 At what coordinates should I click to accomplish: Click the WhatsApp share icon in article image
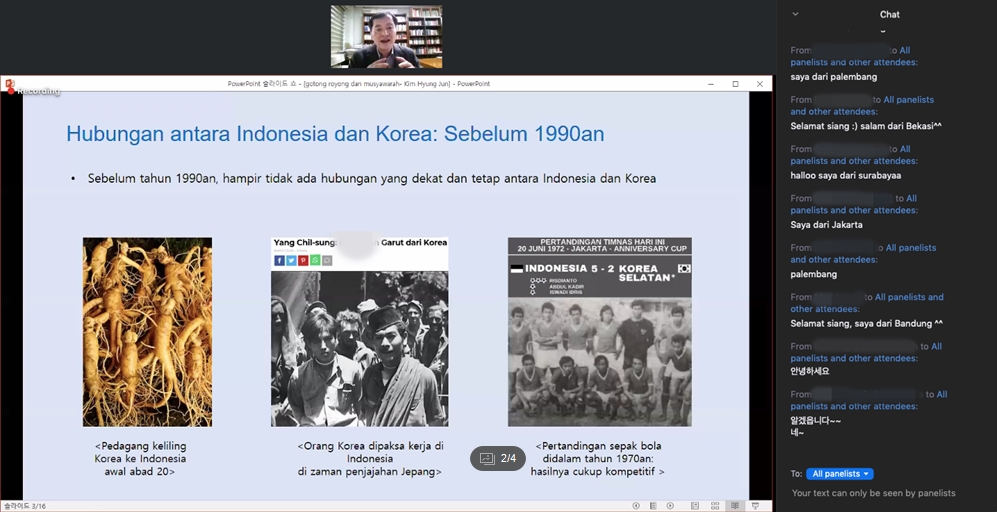[315, 260]
